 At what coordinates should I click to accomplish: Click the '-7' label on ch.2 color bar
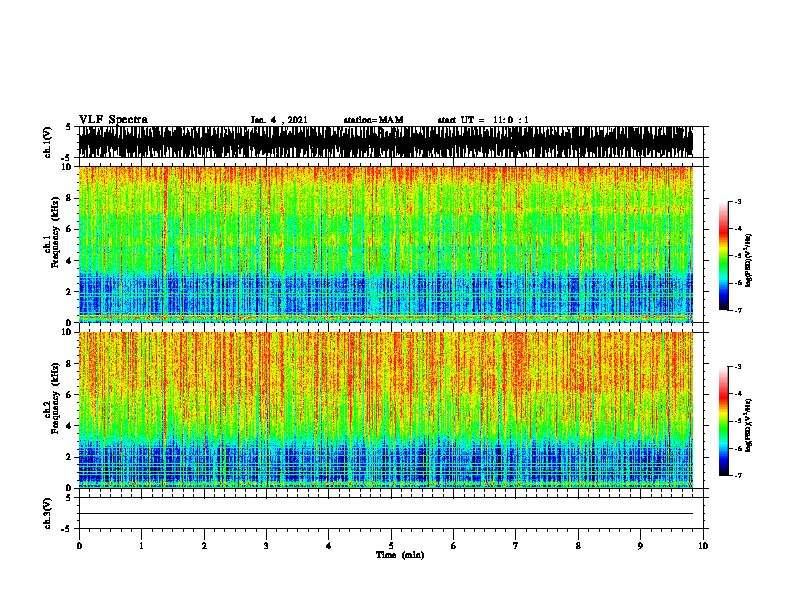coord(738,475)
